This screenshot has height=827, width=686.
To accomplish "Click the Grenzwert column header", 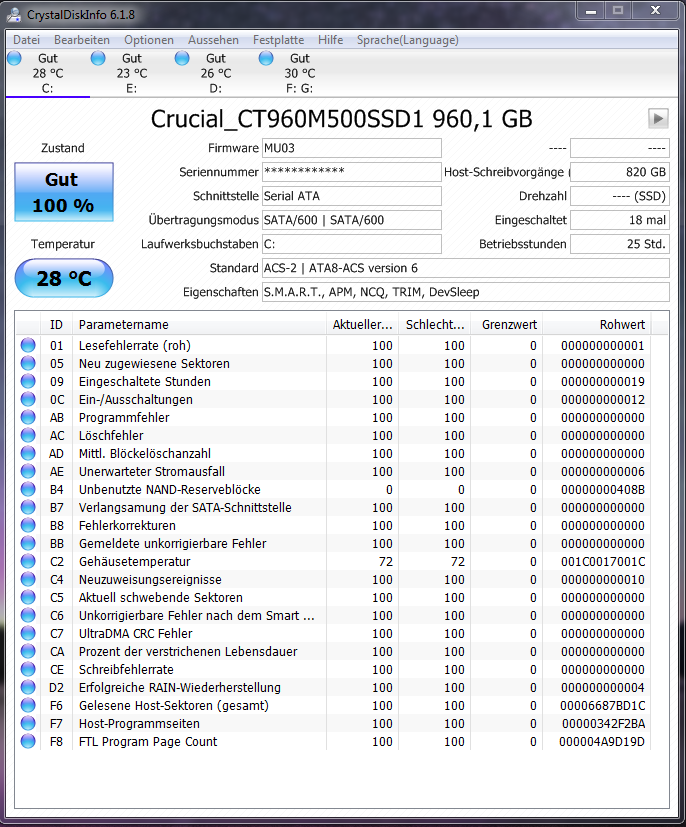I will click(507, 324).
